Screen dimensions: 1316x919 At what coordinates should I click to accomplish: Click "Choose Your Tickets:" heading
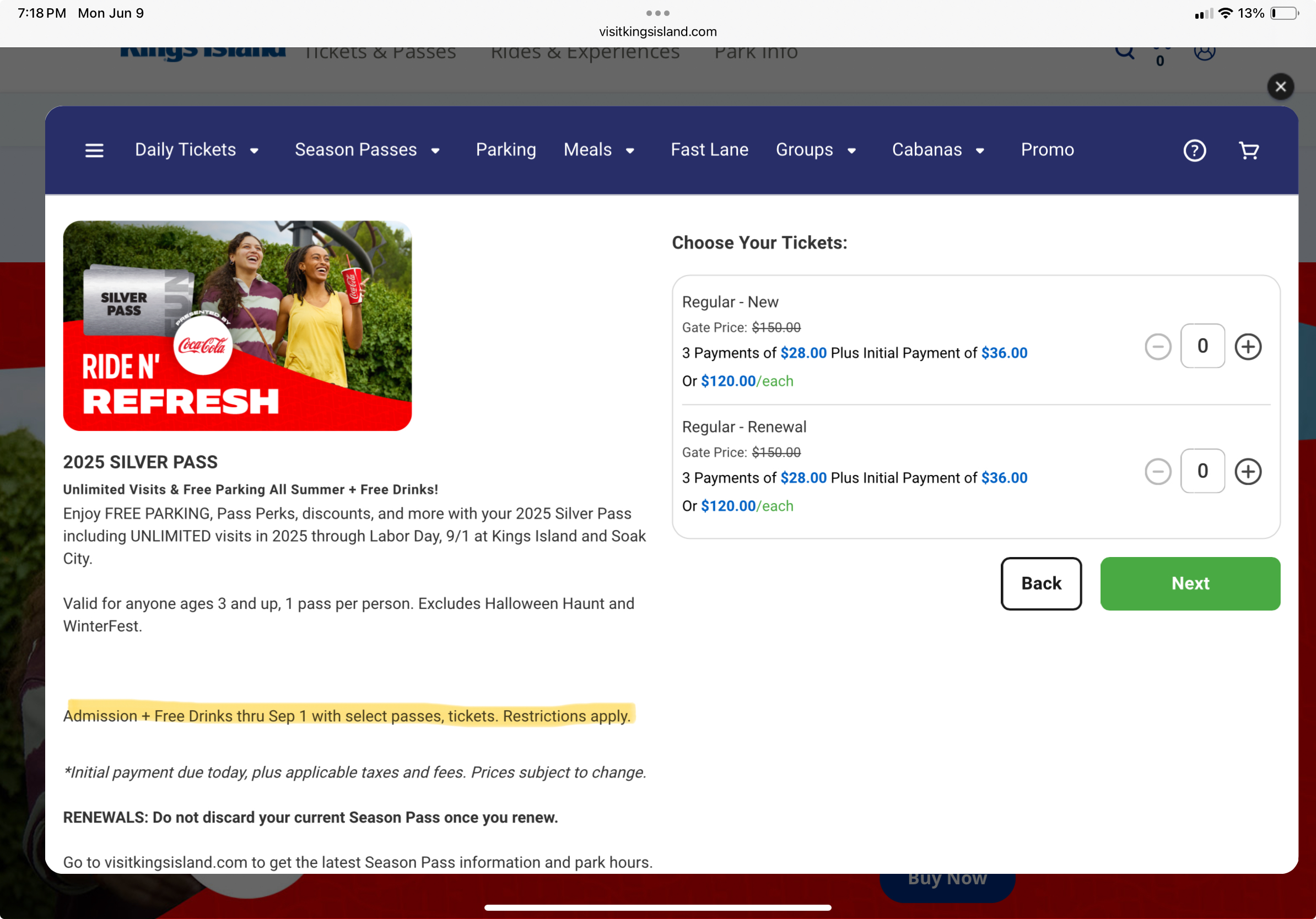[759, 242]
